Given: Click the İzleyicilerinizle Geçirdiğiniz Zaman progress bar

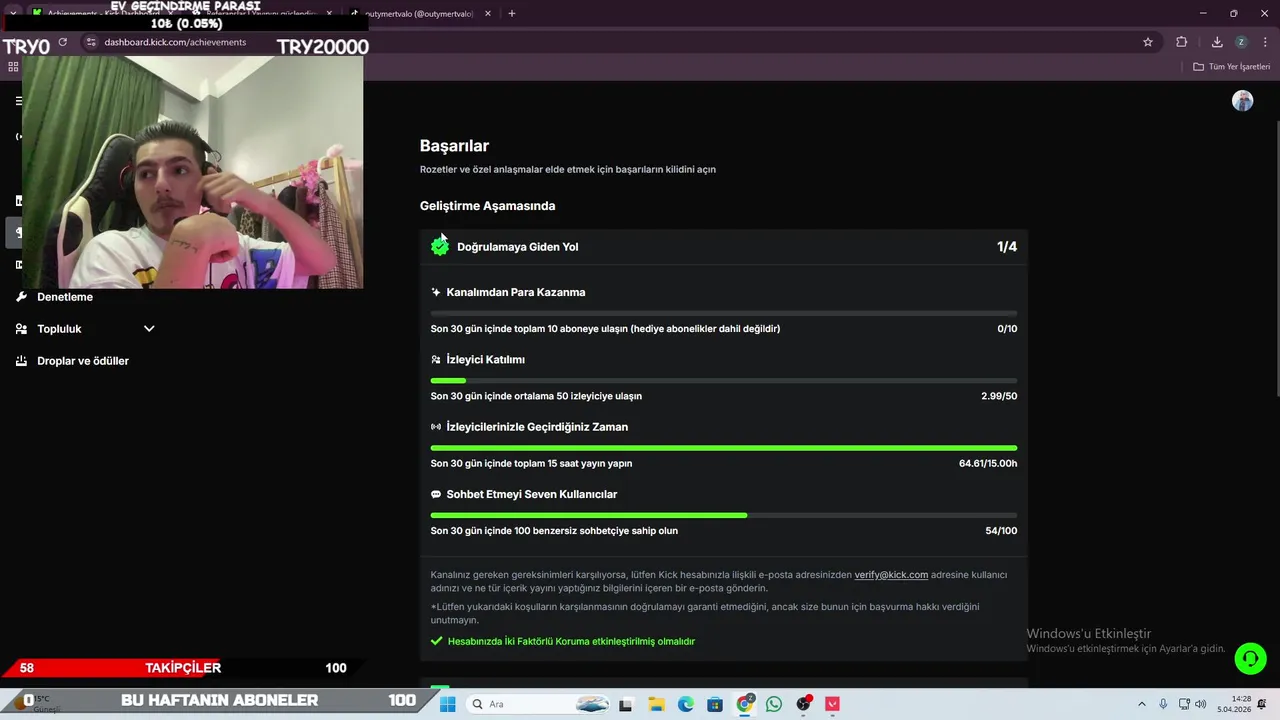Looking at the screenshot, I should [x=724, y=448].
